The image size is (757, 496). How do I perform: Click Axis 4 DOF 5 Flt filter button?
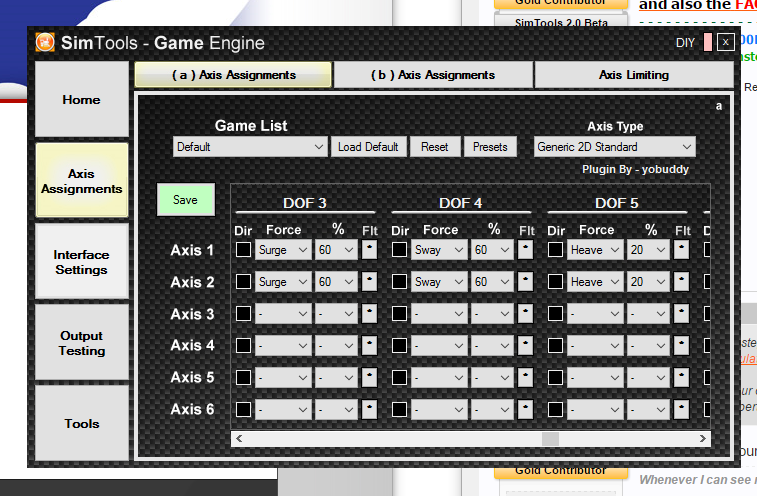[x=681, y=345]
